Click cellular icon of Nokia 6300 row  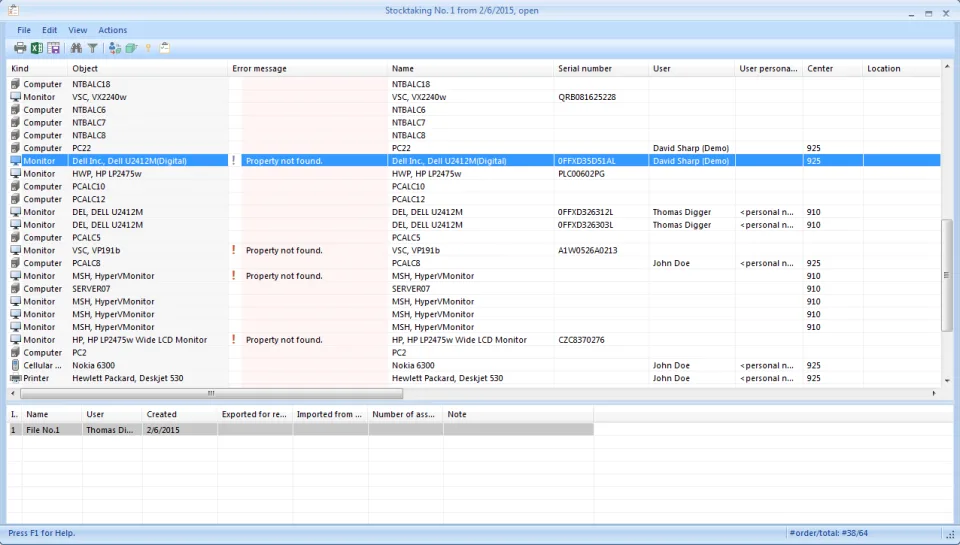15,365
